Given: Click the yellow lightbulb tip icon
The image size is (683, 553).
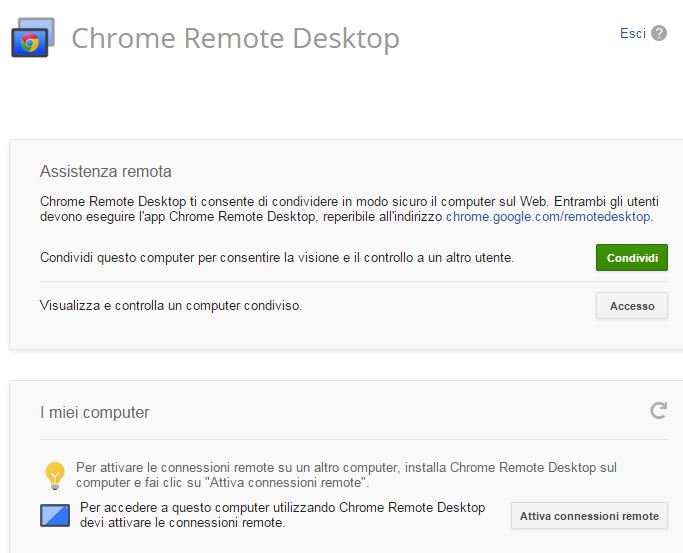Looking at the screenshot, I should coord(55,475).
